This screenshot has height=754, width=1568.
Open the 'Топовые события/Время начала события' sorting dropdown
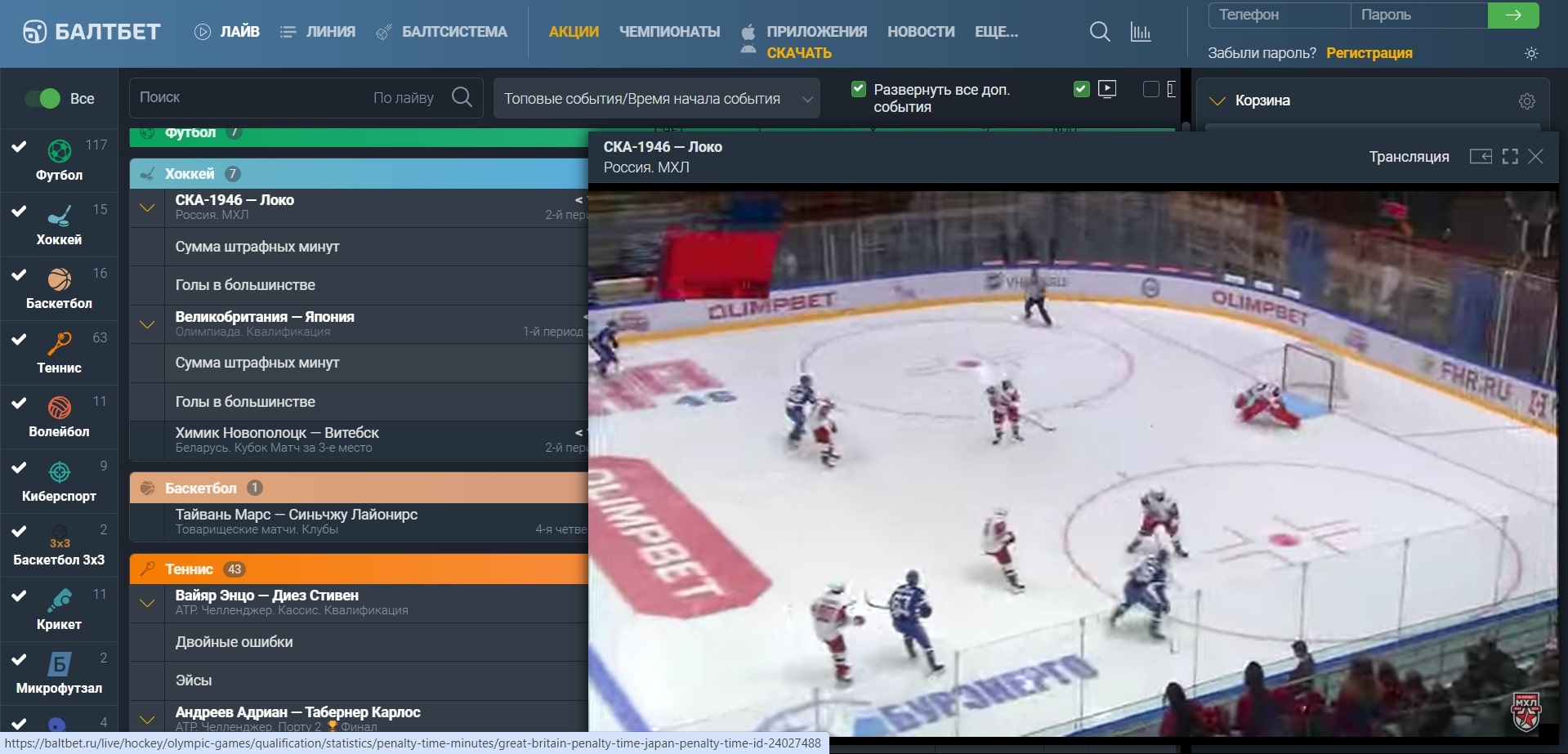click(x=656, y=99)
